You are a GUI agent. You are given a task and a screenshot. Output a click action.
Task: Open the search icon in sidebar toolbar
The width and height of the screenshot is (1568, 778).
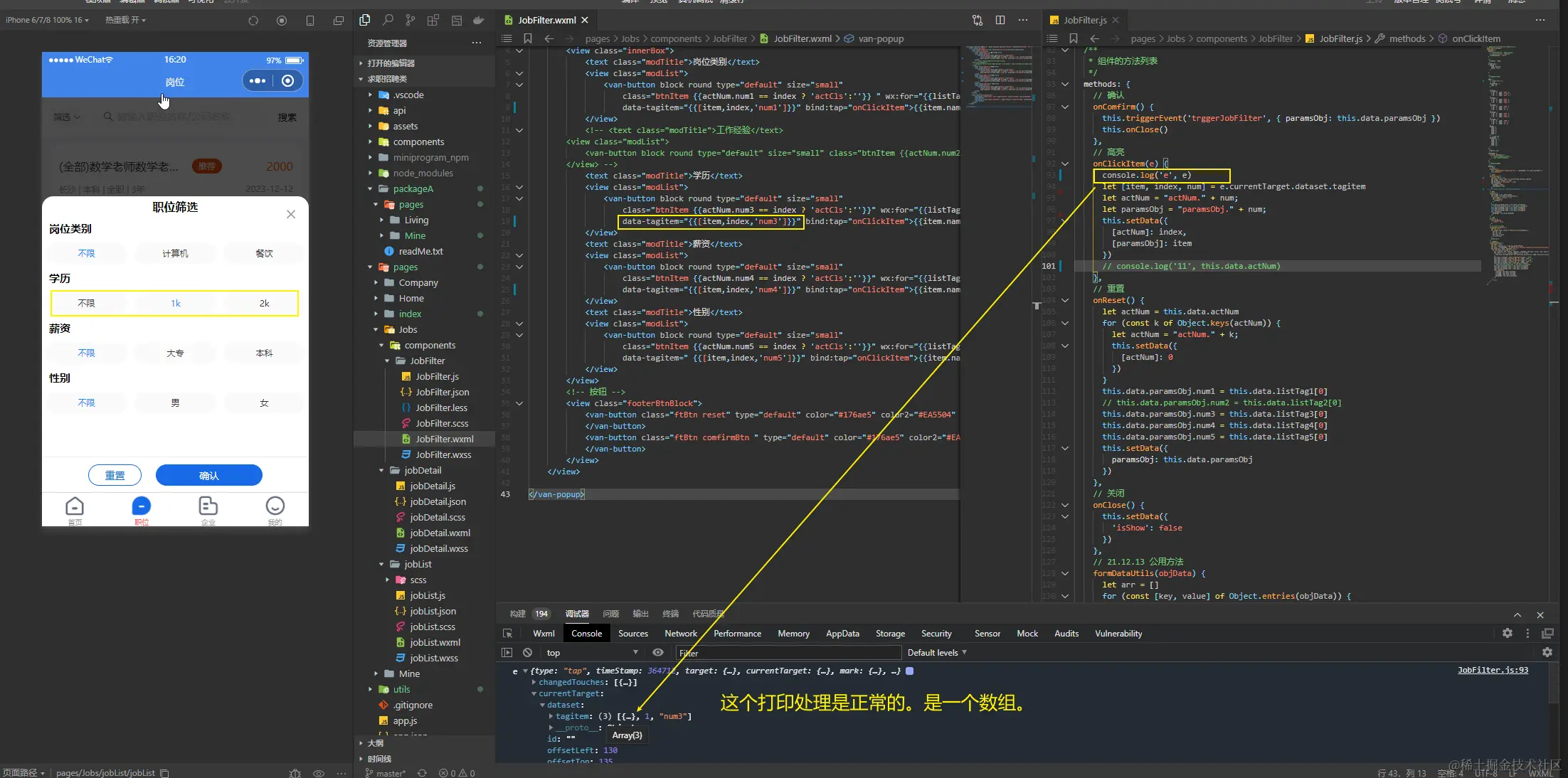388,20
